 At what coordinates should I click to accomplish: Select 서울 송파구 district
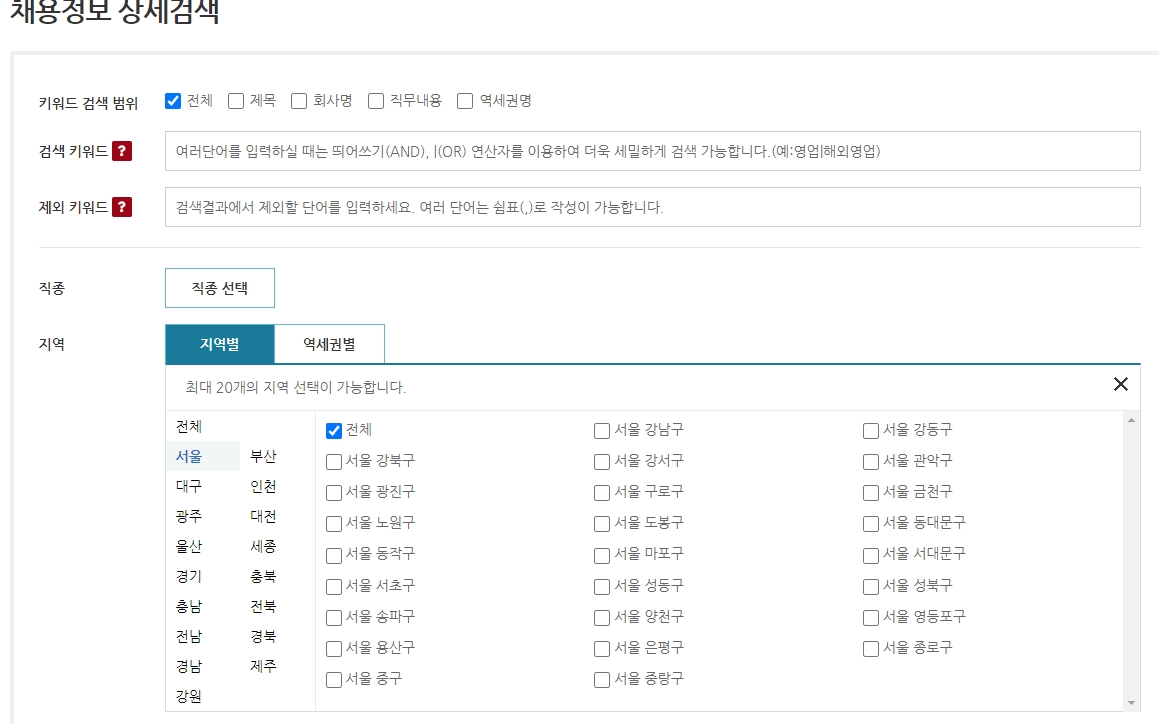(333, 617)
